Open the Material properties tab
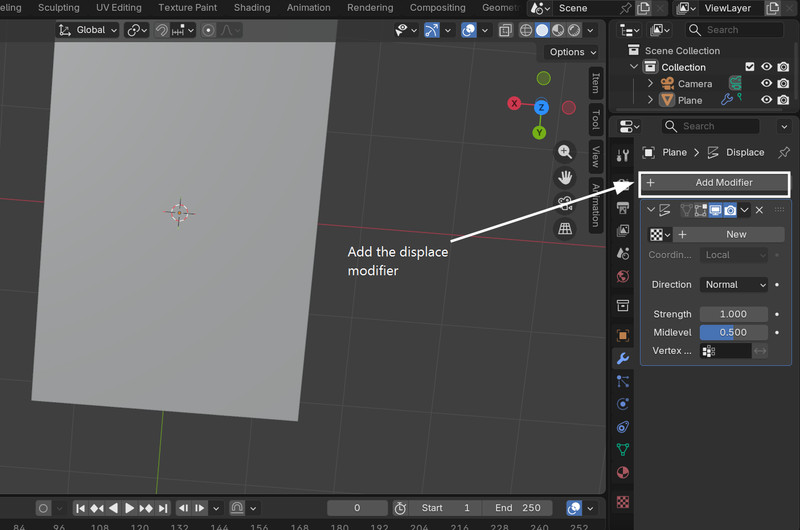Screen dimensions: 800x530 coord(622,472)
